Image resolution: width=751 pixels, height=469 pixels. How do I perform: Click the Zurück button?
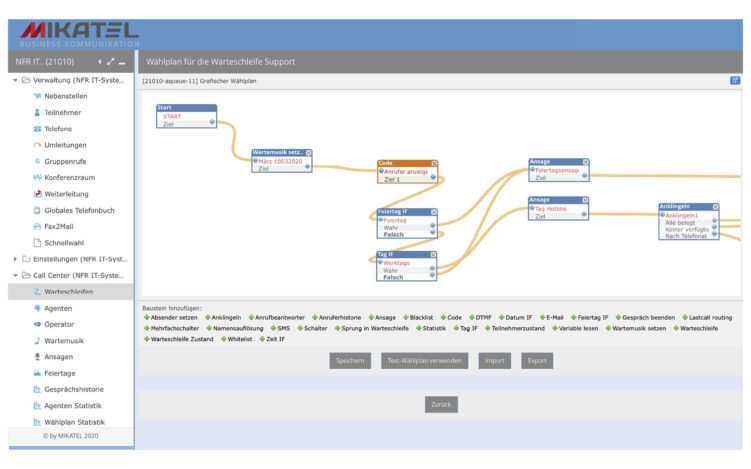441,404
